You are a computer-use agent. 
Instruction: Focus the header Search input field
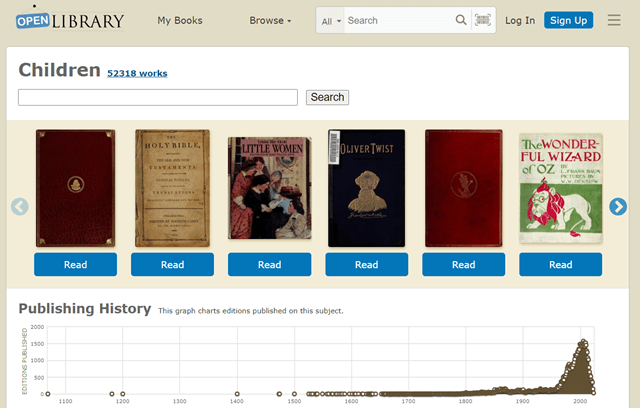(399, 20)
